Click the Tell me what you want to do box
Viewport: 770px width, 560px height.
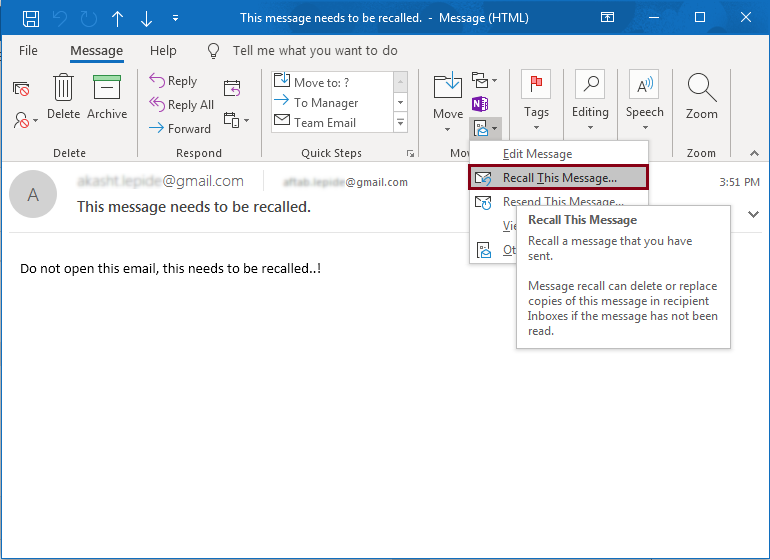(314, 51)
